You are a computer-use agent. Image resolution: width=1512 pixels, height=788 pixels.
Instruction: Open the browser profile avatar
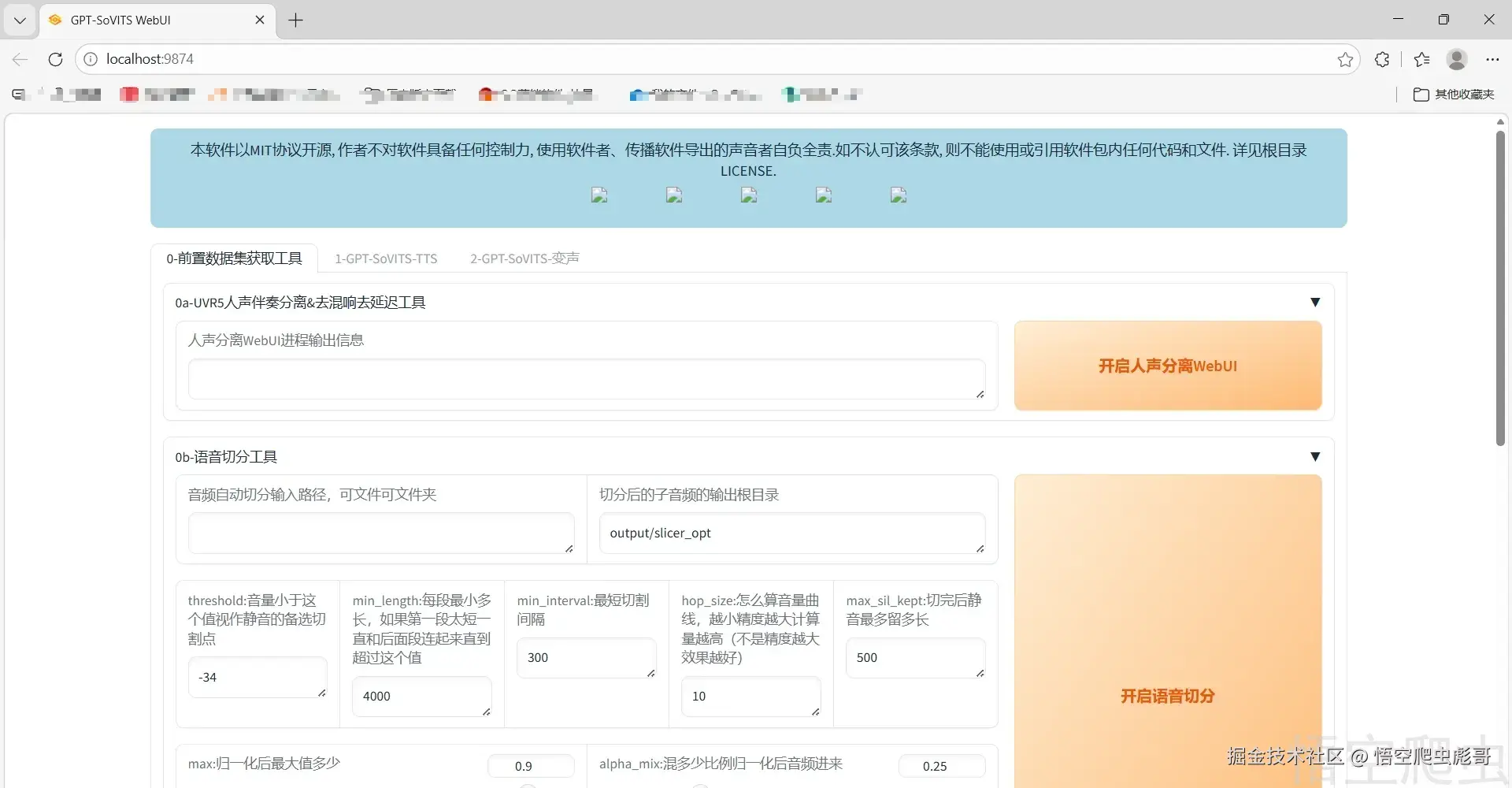pos(1457,59)
